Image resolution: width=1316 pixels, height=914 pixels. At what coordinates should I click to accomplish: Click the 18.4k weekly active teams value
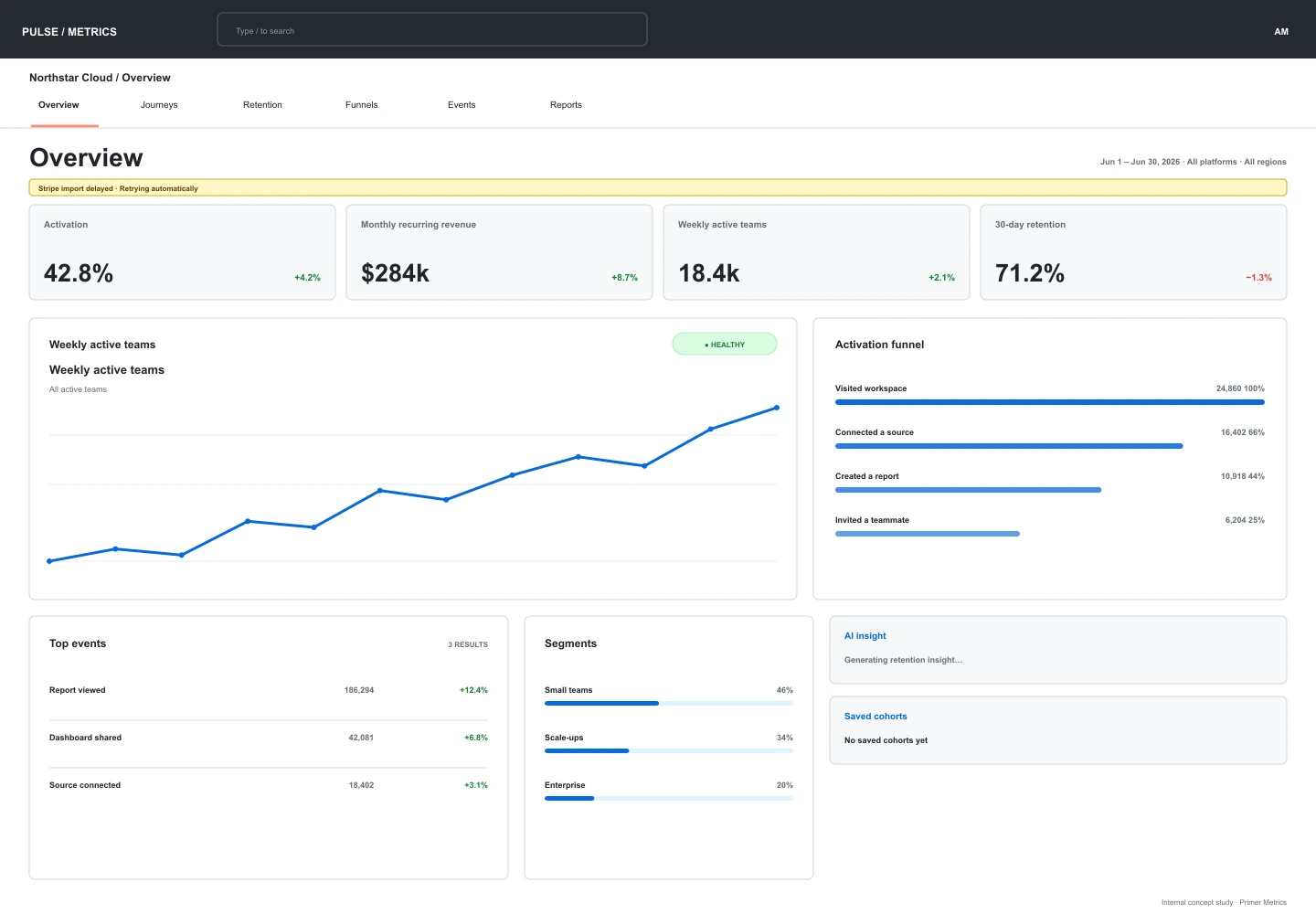click(709, 273)
